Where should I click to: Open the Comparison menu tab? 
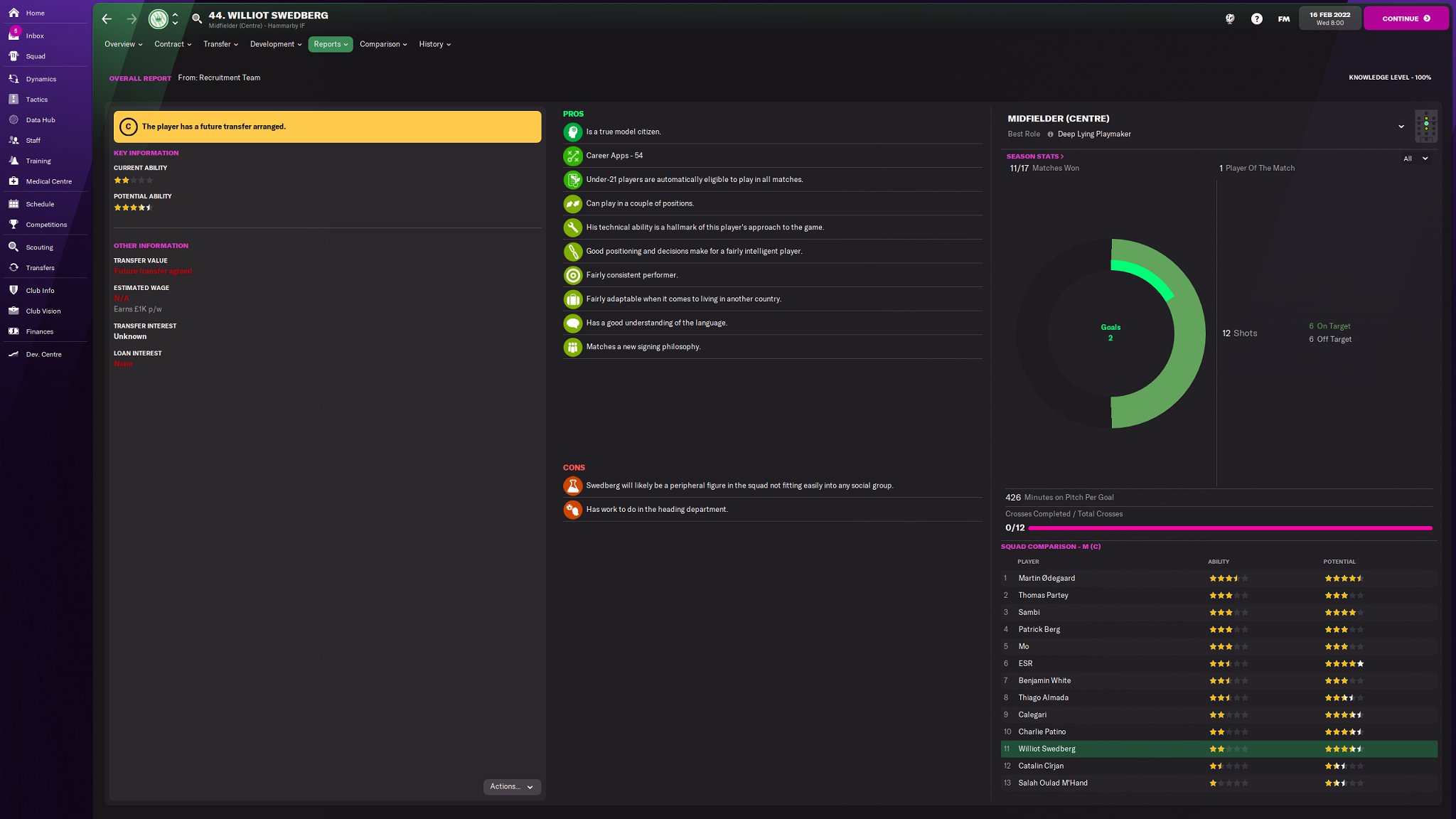click(382, 44)
